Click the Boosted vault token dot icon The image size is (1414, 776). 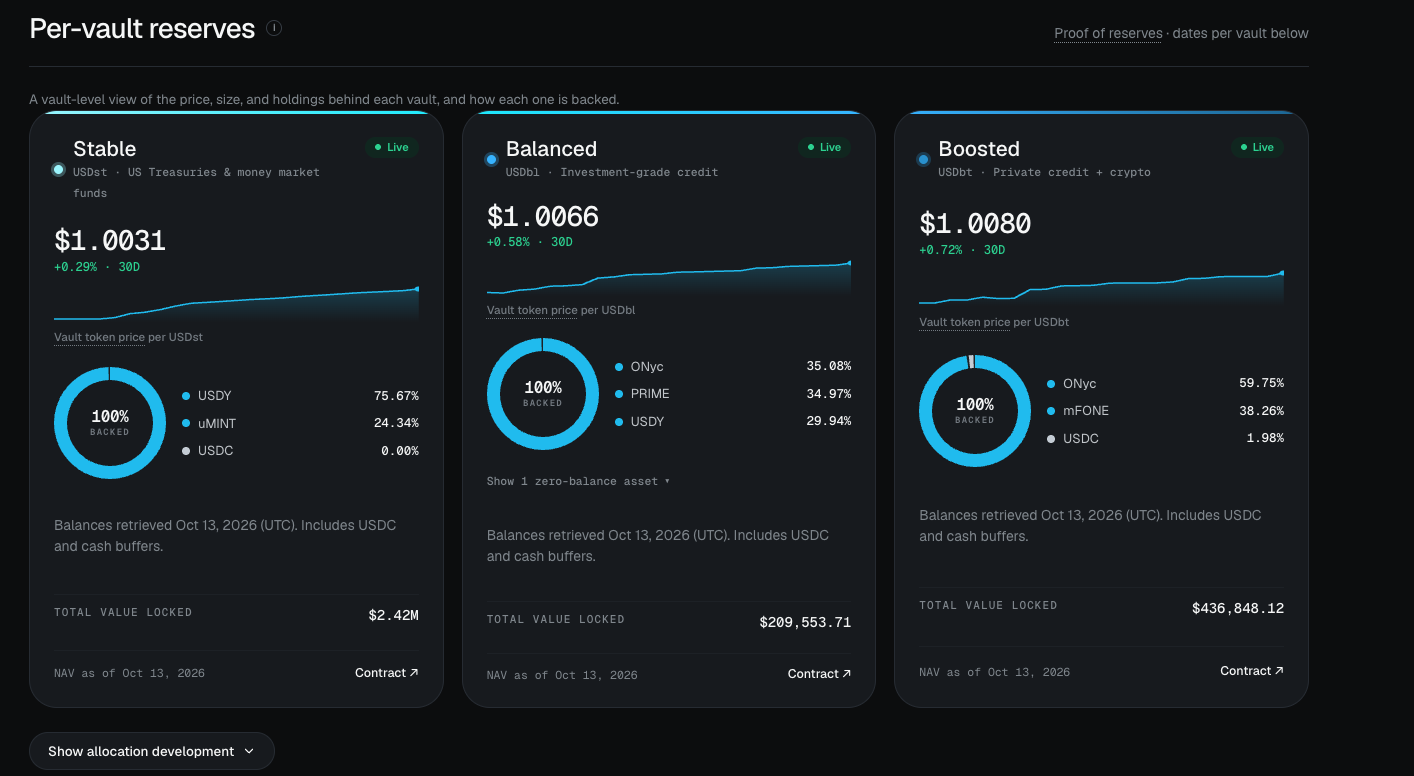[x=924, y=159]
